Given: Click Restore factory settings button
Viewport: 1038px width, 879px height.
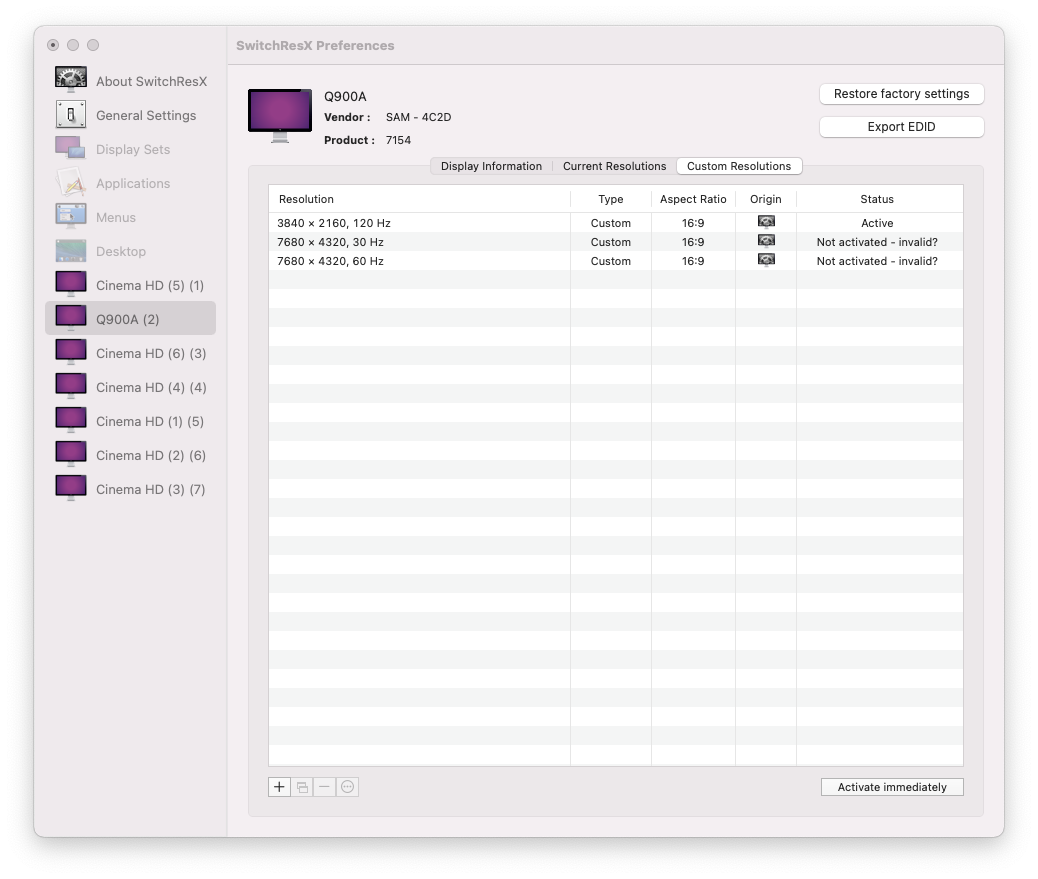Looking at the screenshot, I should click(901, 94).
